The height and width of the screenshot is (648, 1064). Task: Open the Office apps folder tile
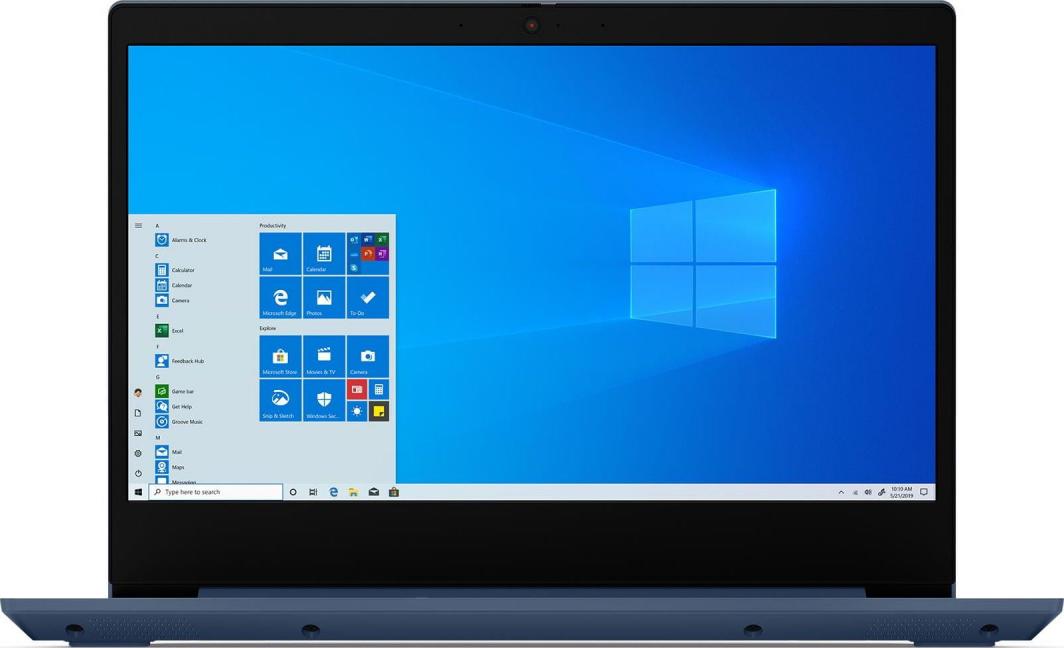click(x=368, y=254)
